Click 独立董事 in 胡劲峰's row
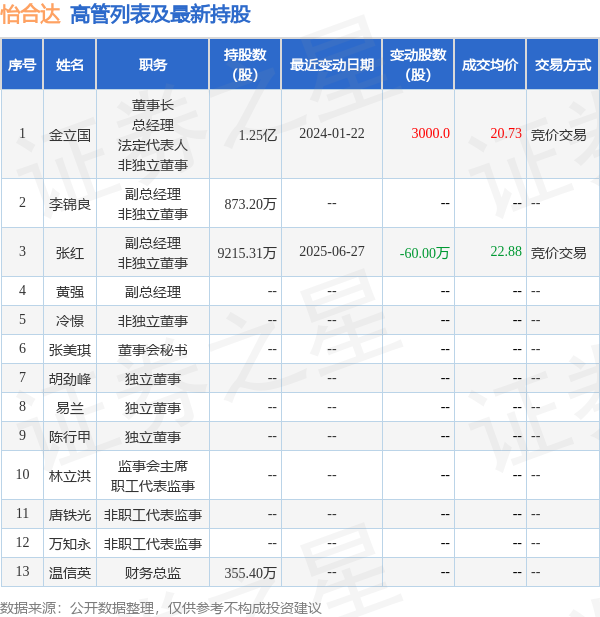Viewport: 600px width, 617px height. (x=153, y=379)
